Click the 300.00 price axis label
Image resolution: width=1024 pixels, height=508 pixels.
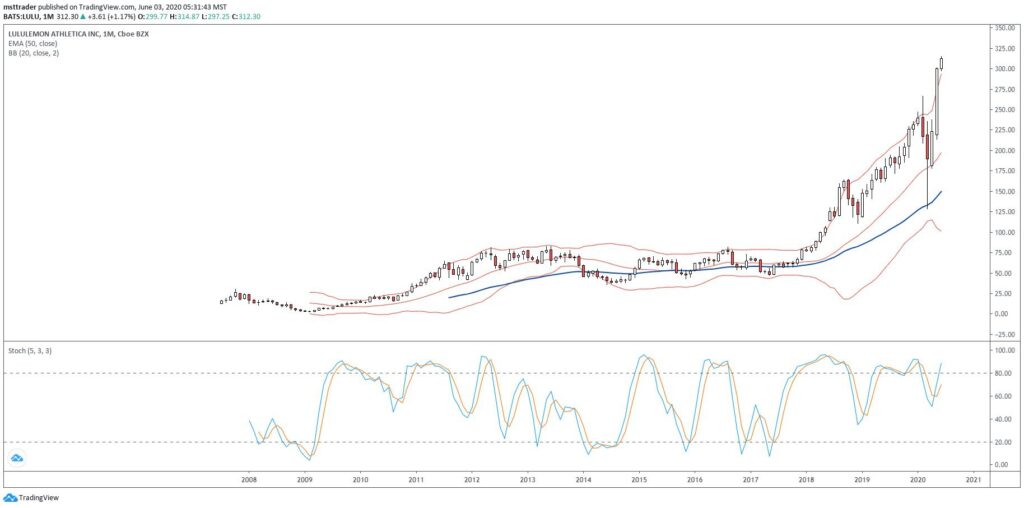click(1004, 69)
